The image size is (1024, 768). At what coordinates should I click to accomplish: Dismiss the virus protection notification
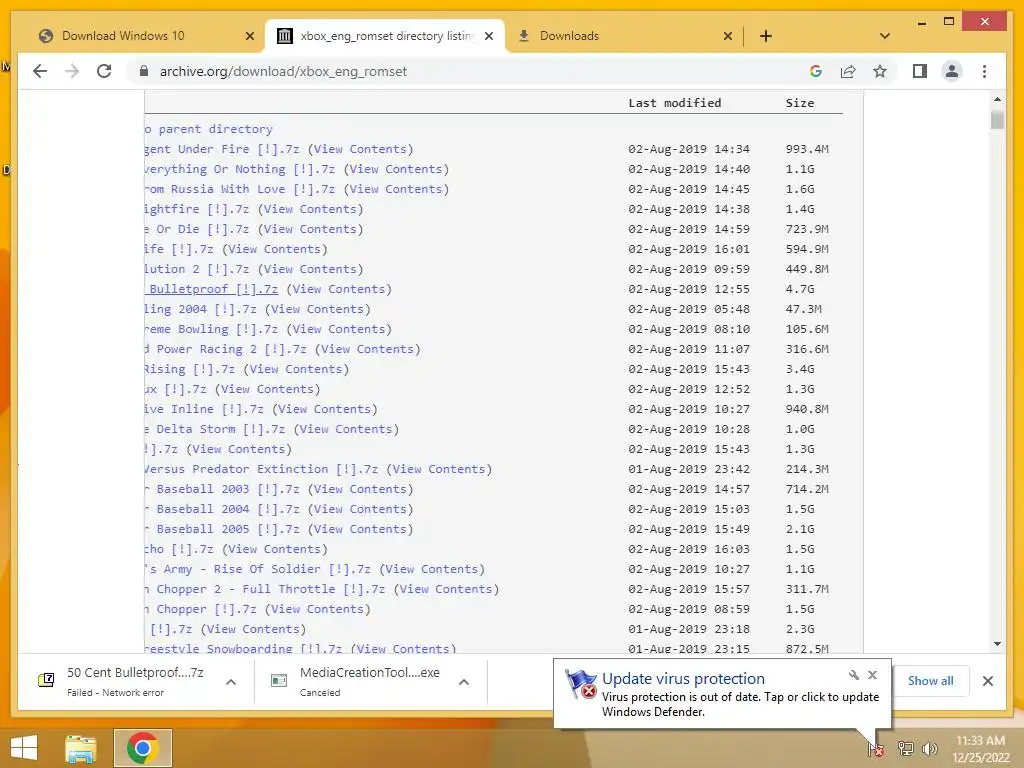click(872, 675)
